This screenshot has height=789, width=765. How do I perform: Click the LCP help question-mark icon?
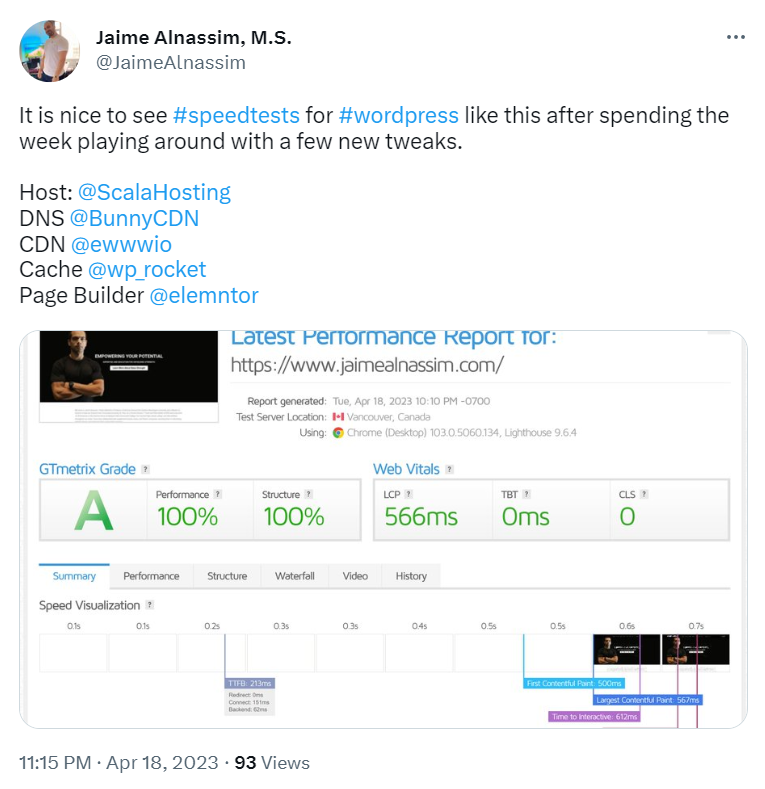point(409,494)
